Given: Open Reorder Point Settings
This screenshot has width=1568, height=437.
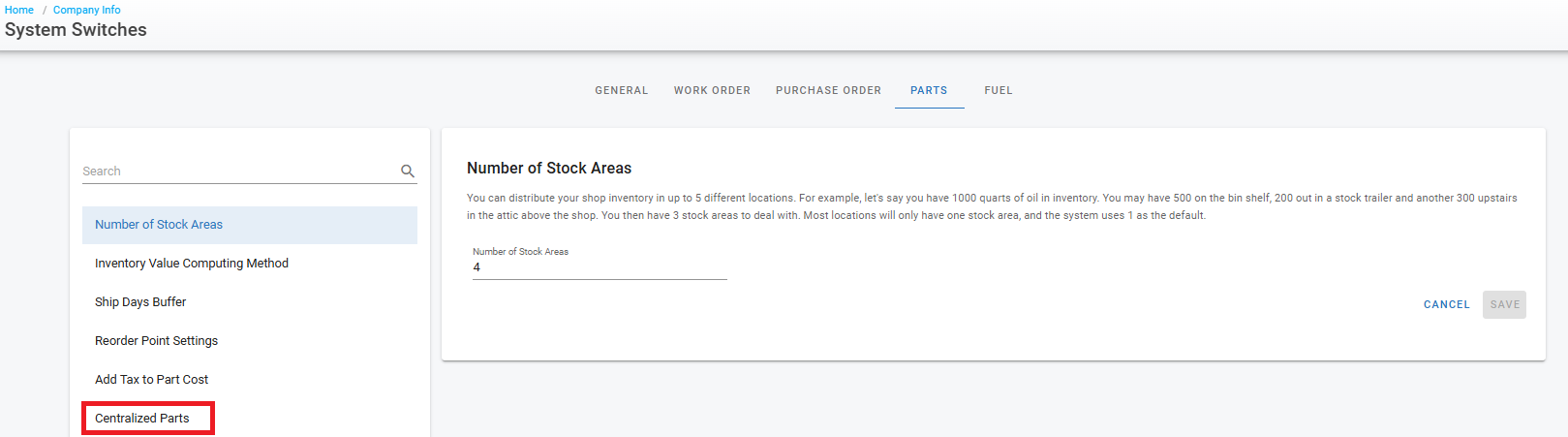Looking at the screenshot, I should click(156, 341).
